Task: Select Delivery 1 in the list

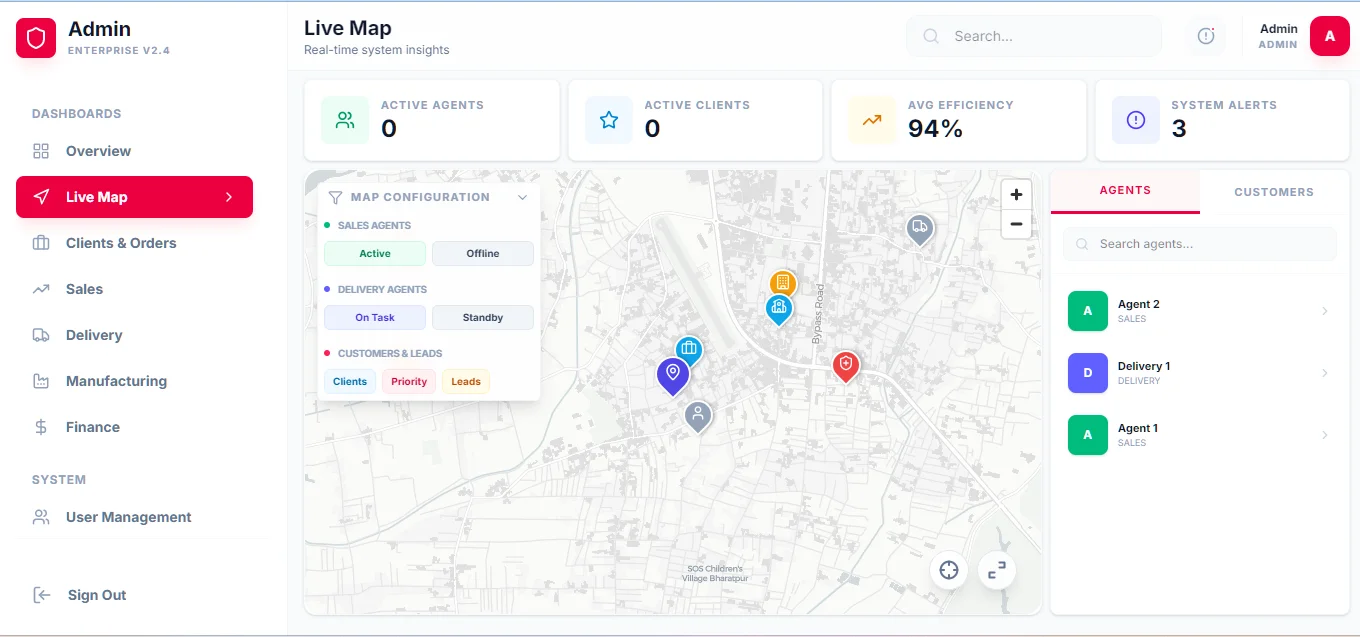Action: coord(1199,373)
